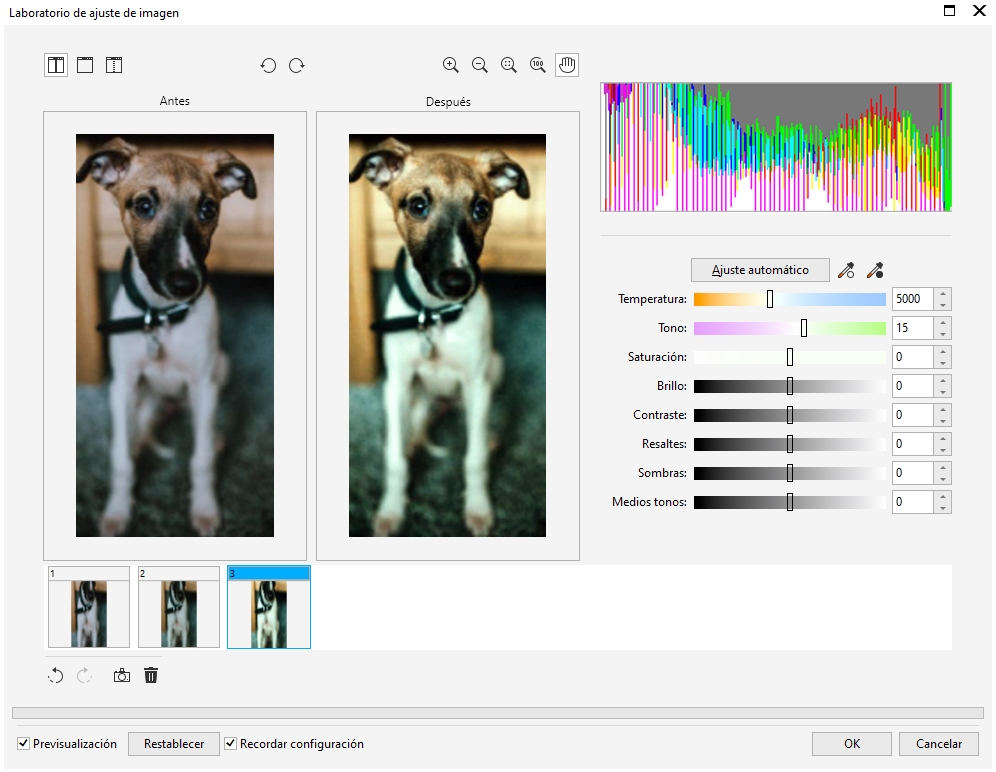Click the Ajuste automático button
The width and height of the screenshot is (996, 772).
[x=760, y=270]
